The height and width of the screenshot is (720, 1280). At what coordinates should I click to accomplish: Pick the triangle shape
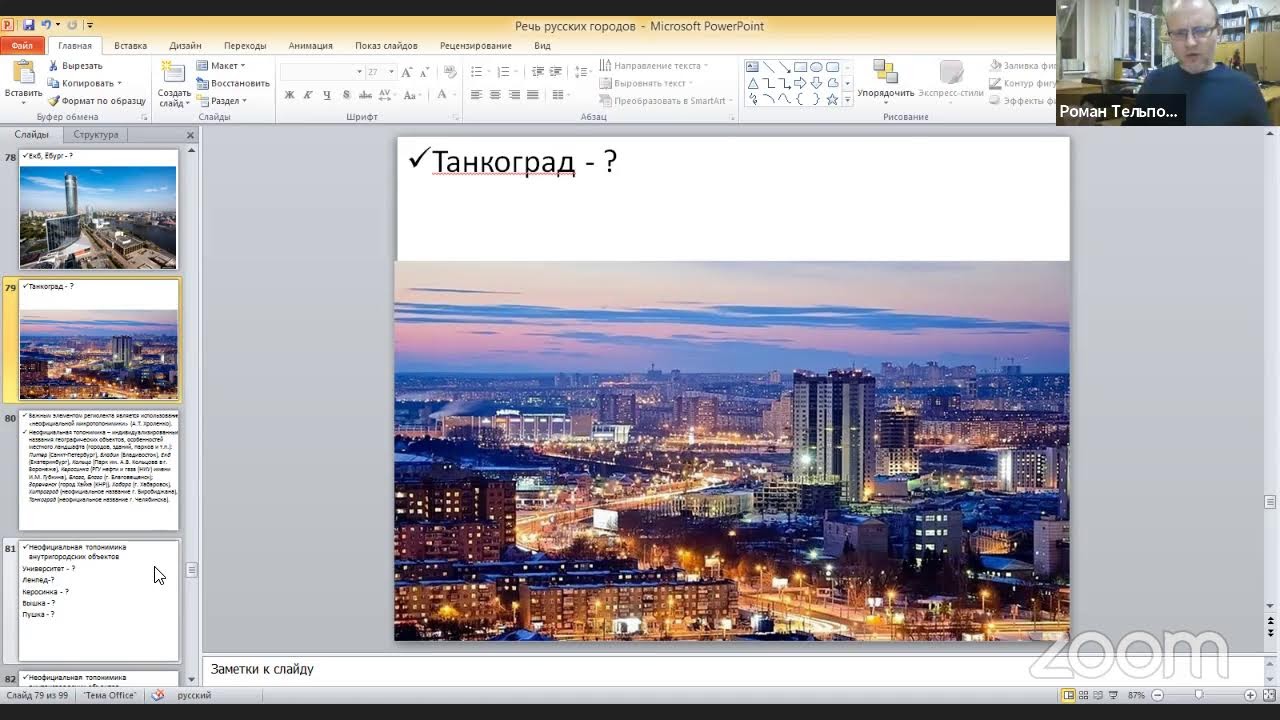coord(752,83)
